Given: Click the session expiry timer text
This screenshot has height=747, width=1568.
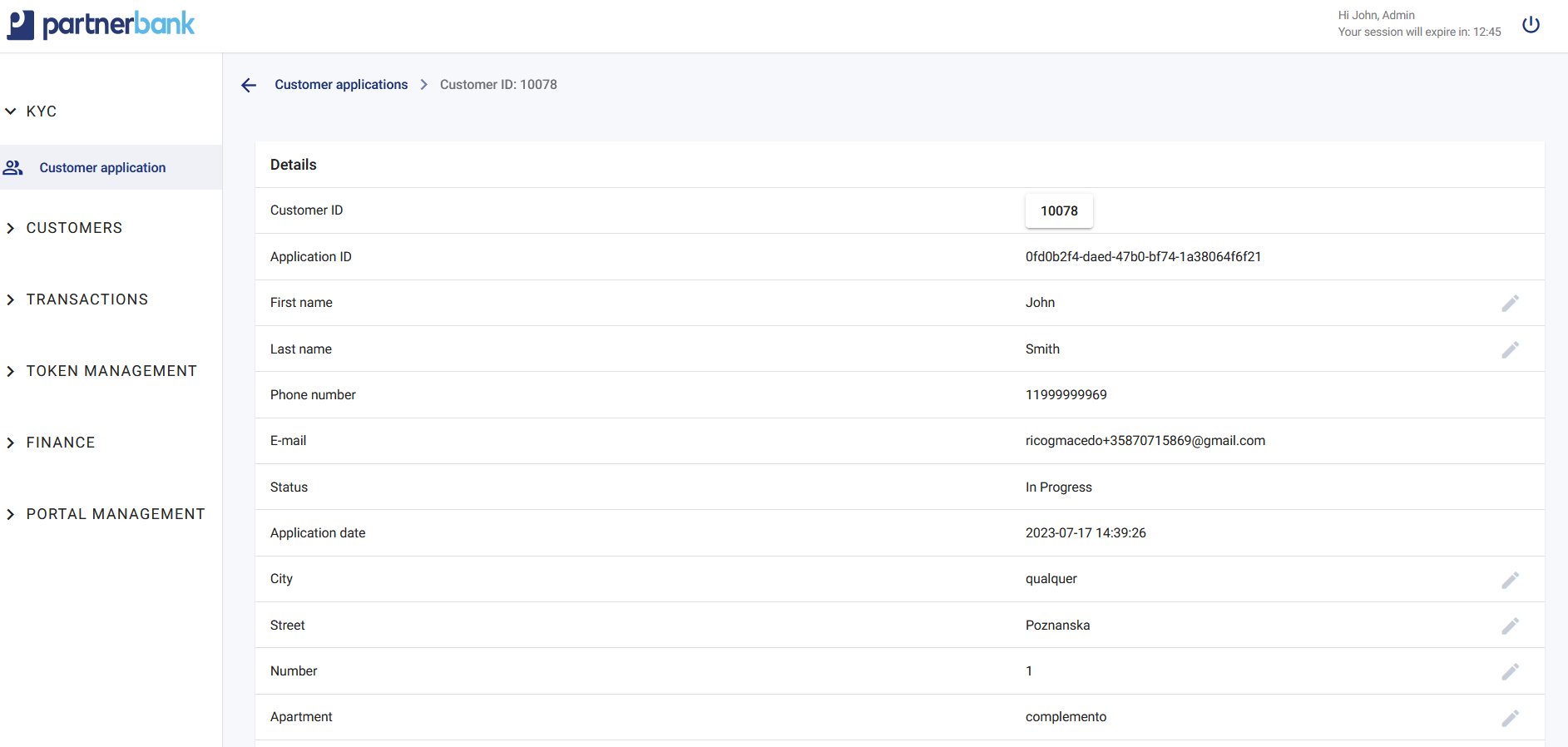Looking at the screenshot, I should click(1419, 32).
